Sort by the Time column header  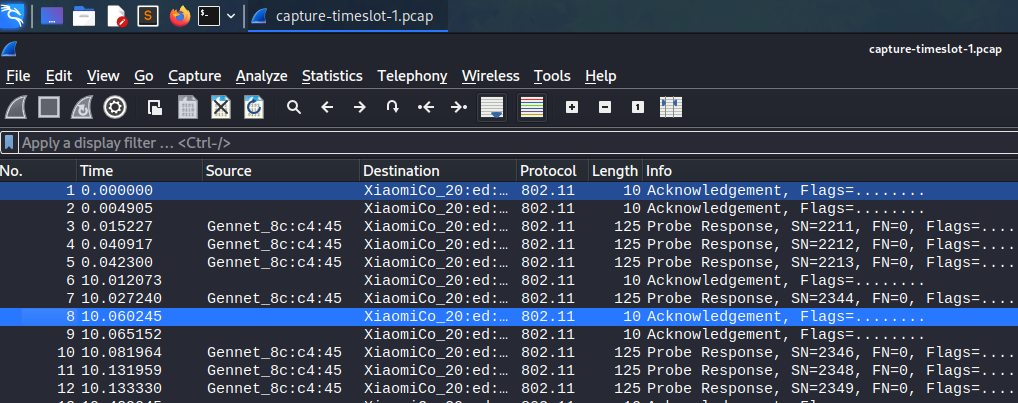click(x=140, y=171)
